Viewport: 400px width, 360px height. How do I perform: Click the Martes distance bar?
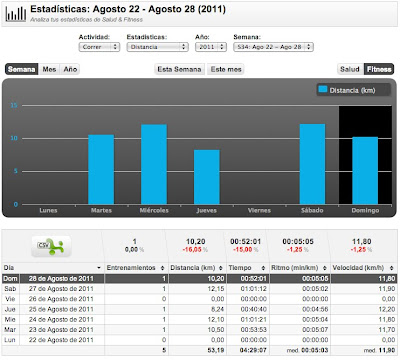click(101, 169)
